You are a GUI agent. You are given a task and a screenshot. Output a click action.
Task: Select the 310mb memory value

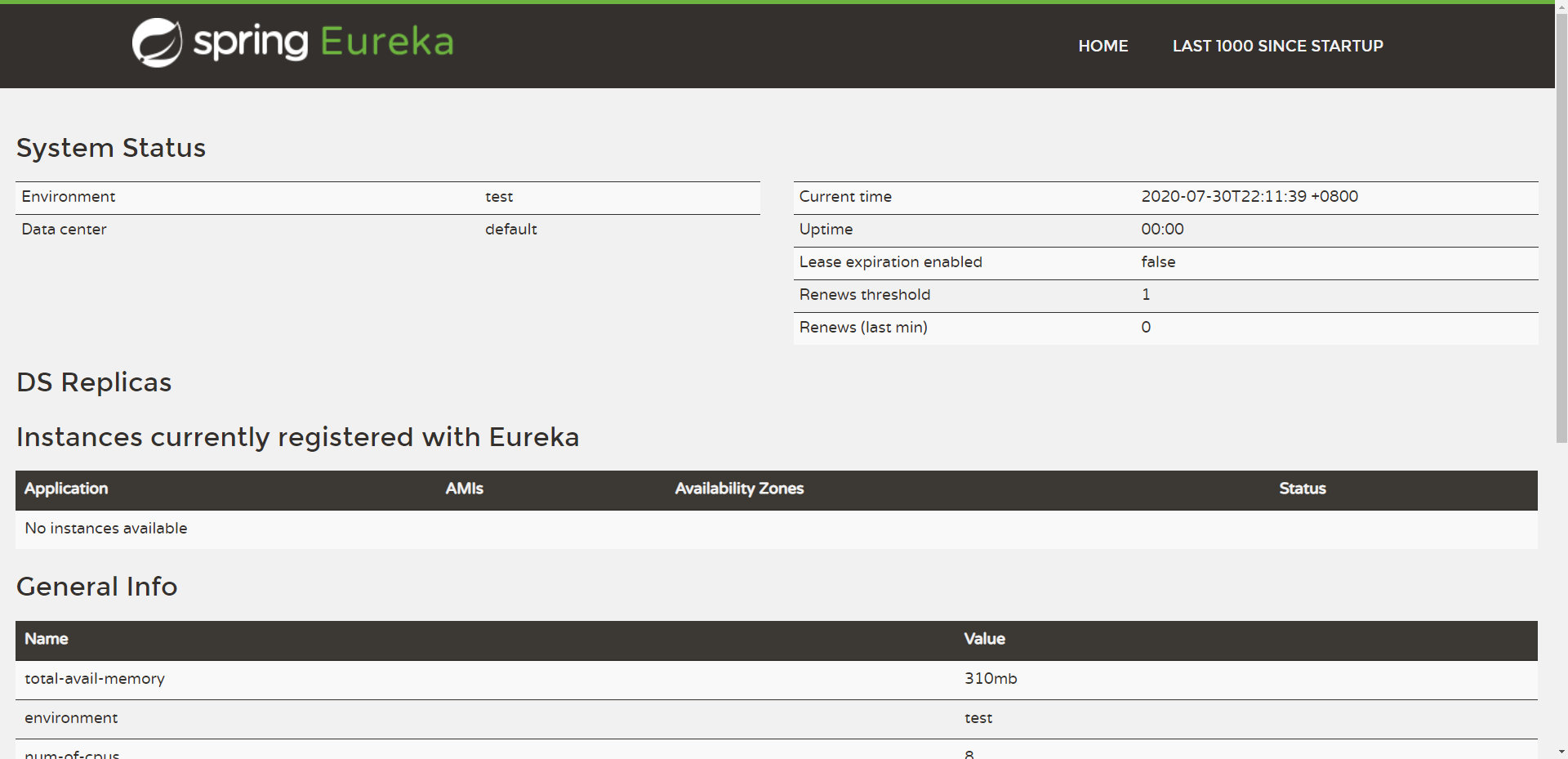coord(990,679)
